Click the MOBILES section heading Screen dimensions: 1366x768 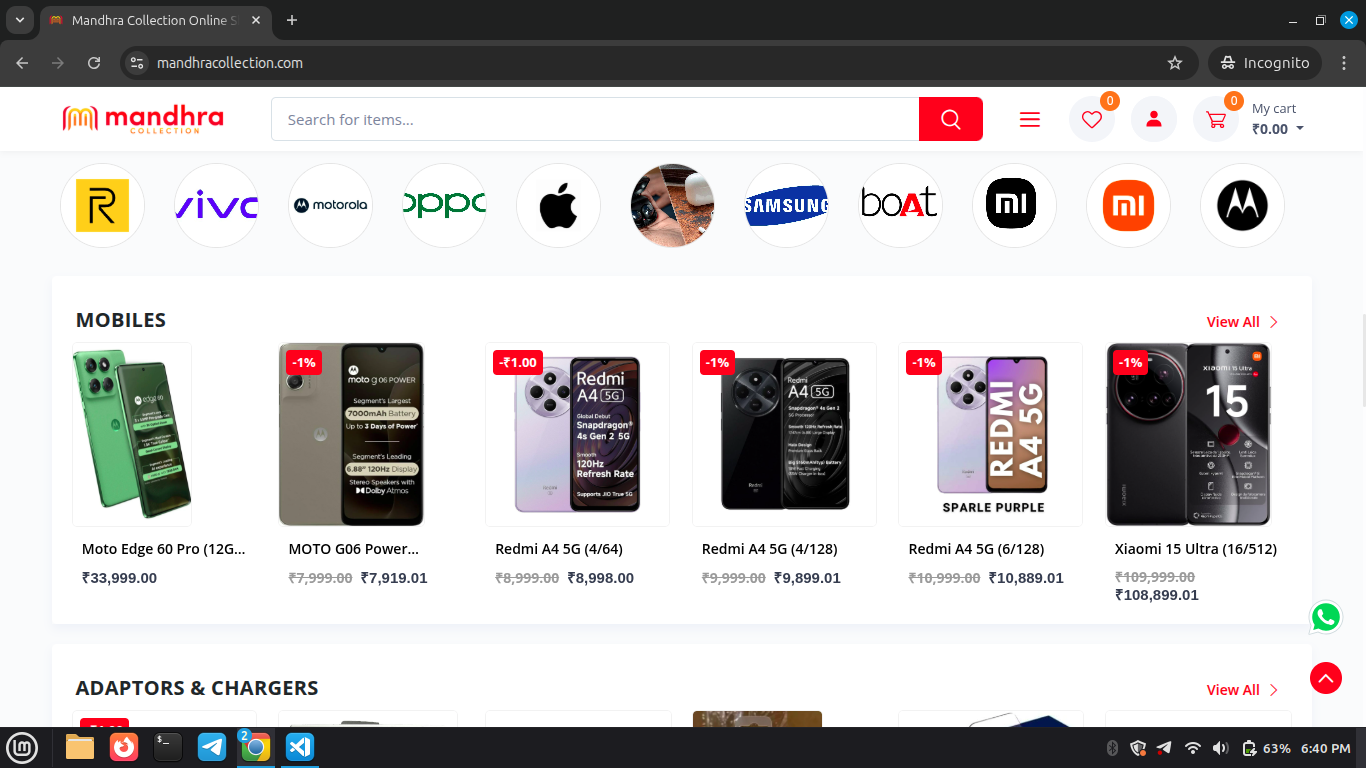pos(121,320)
